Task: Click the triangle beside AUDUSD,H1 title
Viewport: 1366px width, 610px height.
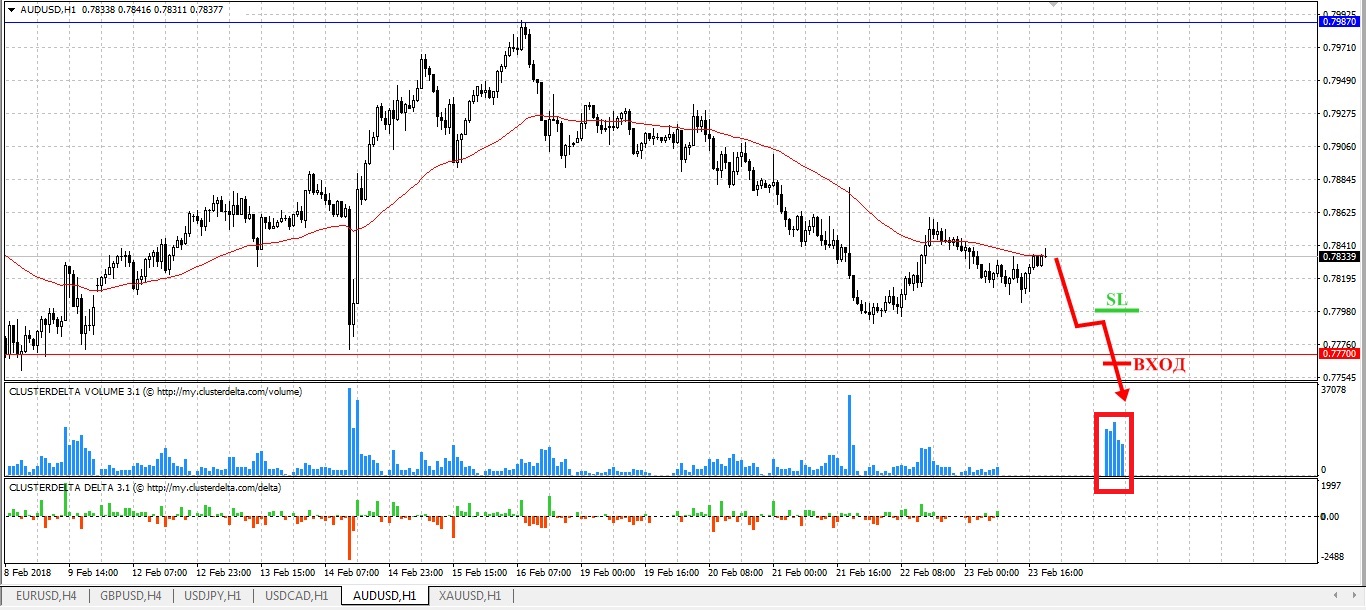Action: pyautogui.click(x=11, y=9)
